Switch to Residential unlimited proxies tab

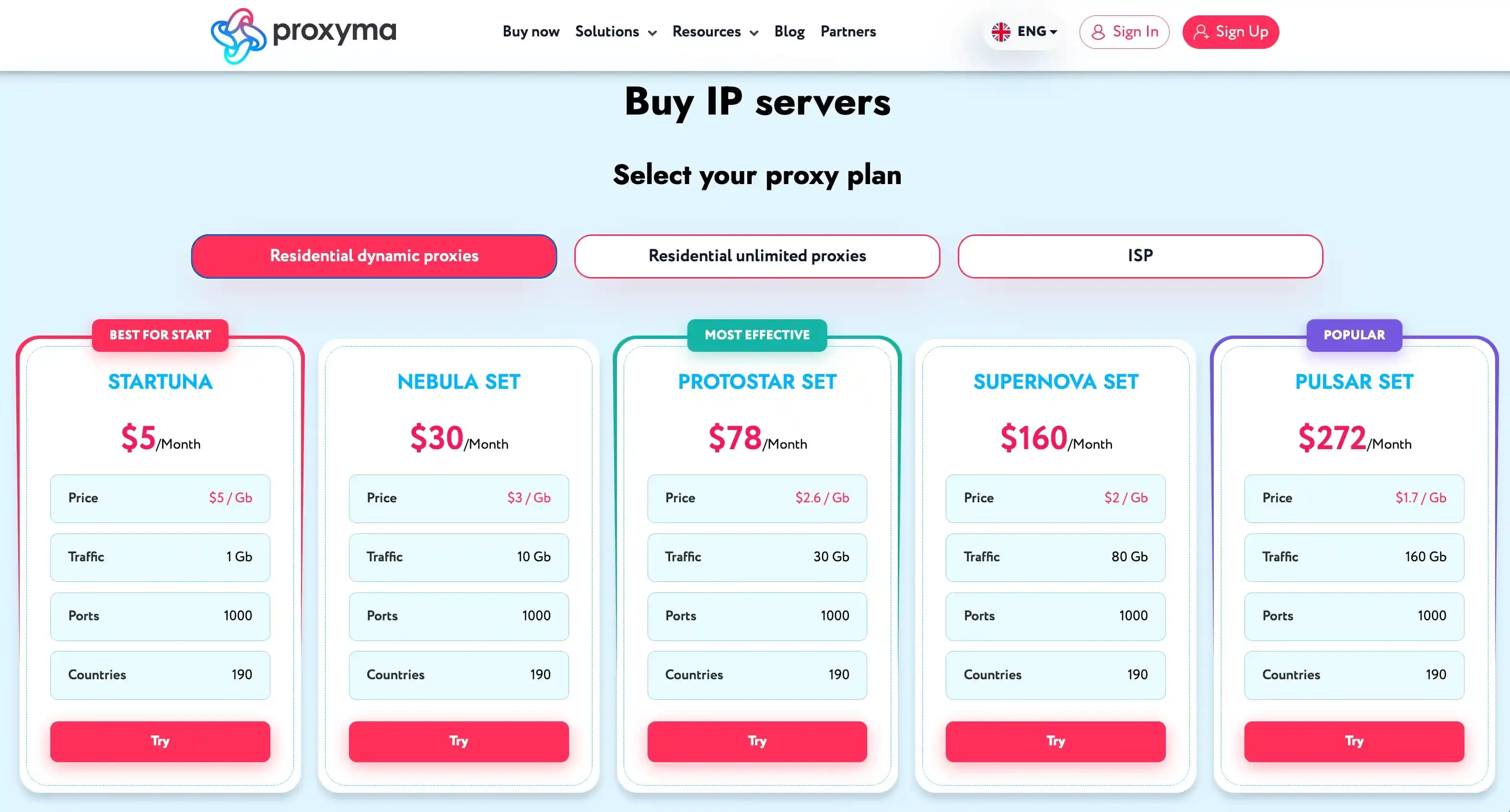click(x=757, y=256)
